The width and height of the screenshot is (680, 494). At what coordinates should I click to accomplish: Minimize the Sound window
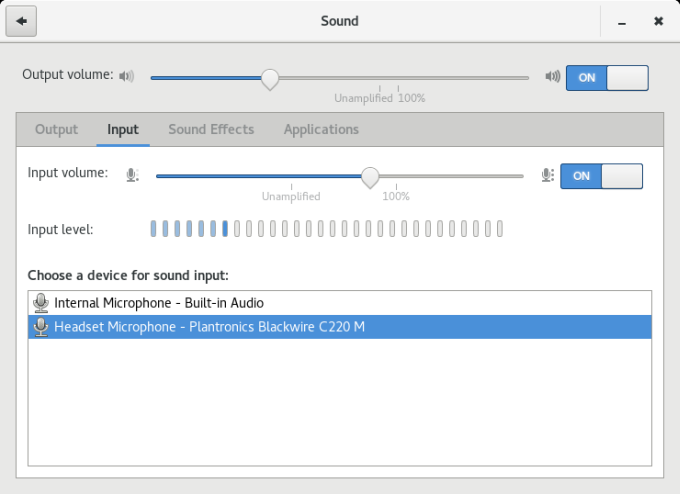(621, 21)
